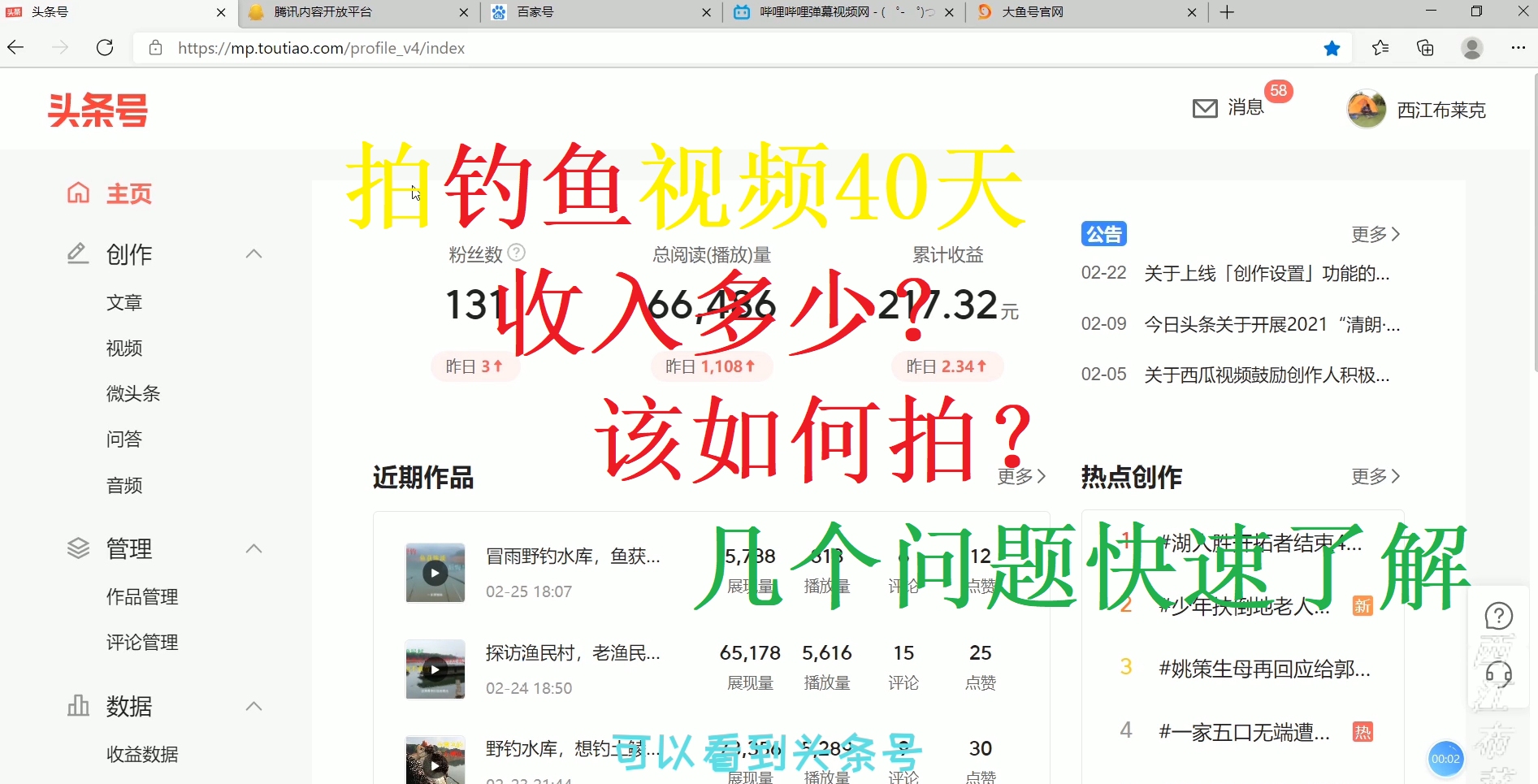The image size is (1538, 784).
Task: Click the browser profile avatar icon
Action: [1471, 48]
